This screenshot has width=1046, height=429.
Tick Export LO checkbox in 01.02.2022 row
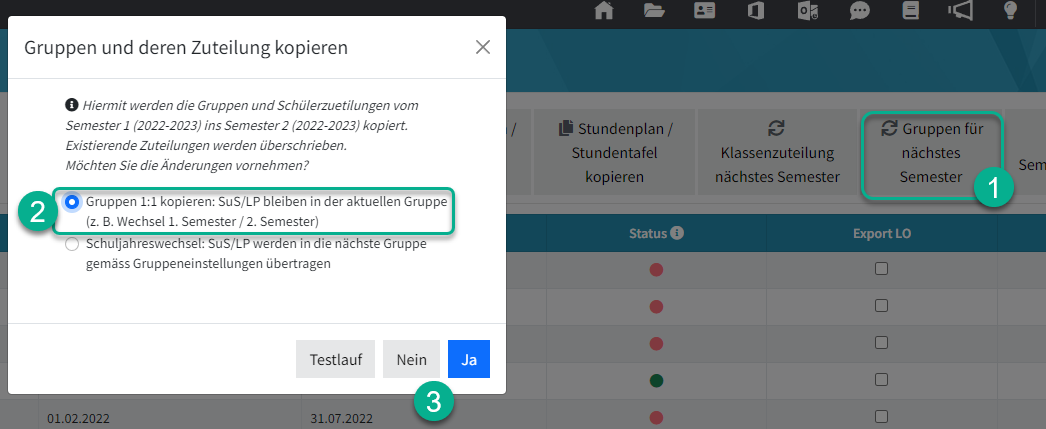pos(881,418)
